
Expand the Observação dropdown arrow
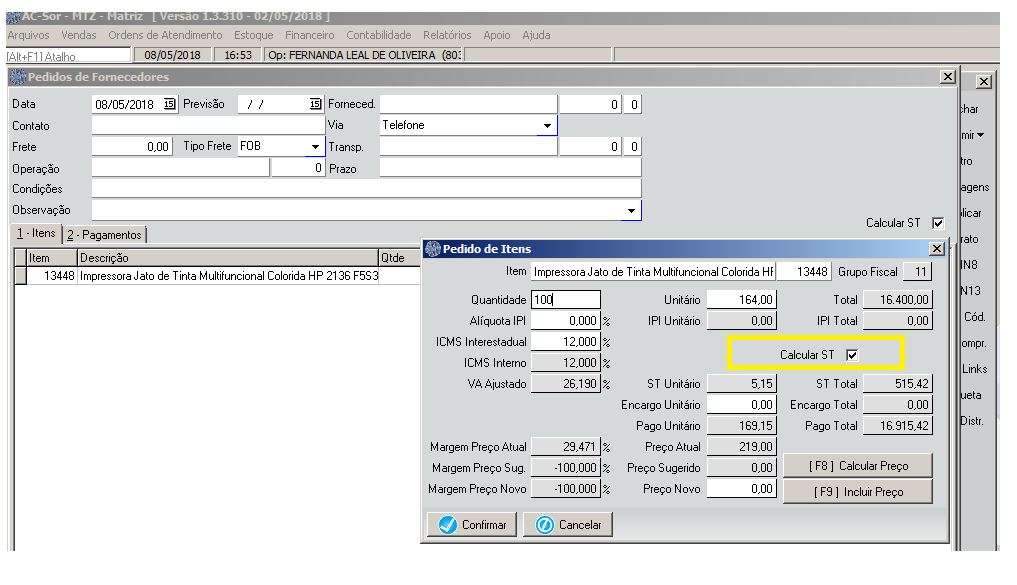[x=631, y=211]
